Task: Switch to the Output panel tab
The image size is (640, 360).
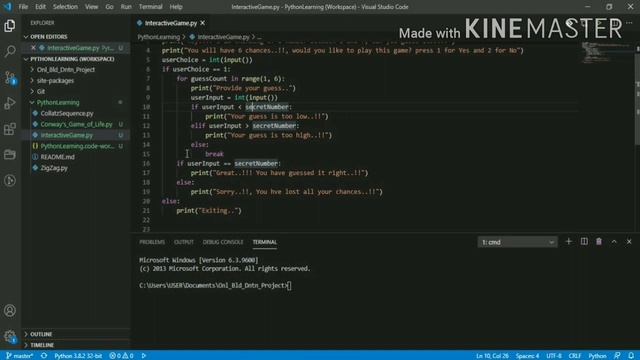Action: pyautogui.click(x=184, y=242)
